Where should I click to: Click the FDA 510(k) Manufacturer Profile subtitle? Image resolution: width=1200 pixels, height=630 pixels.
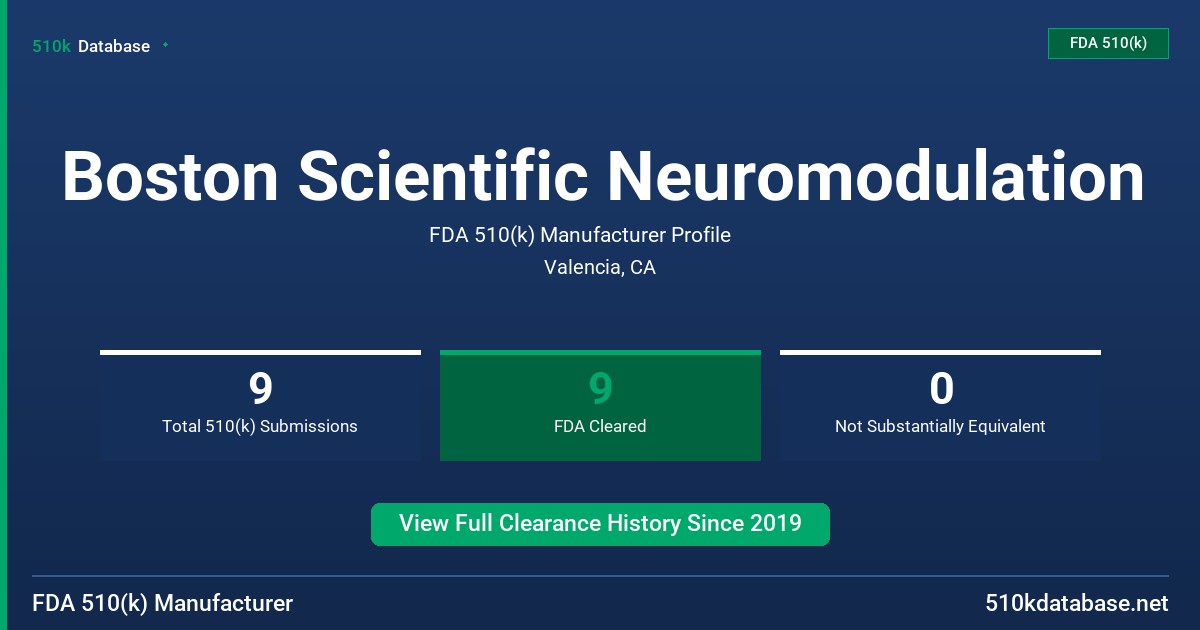tap(580, 235)
